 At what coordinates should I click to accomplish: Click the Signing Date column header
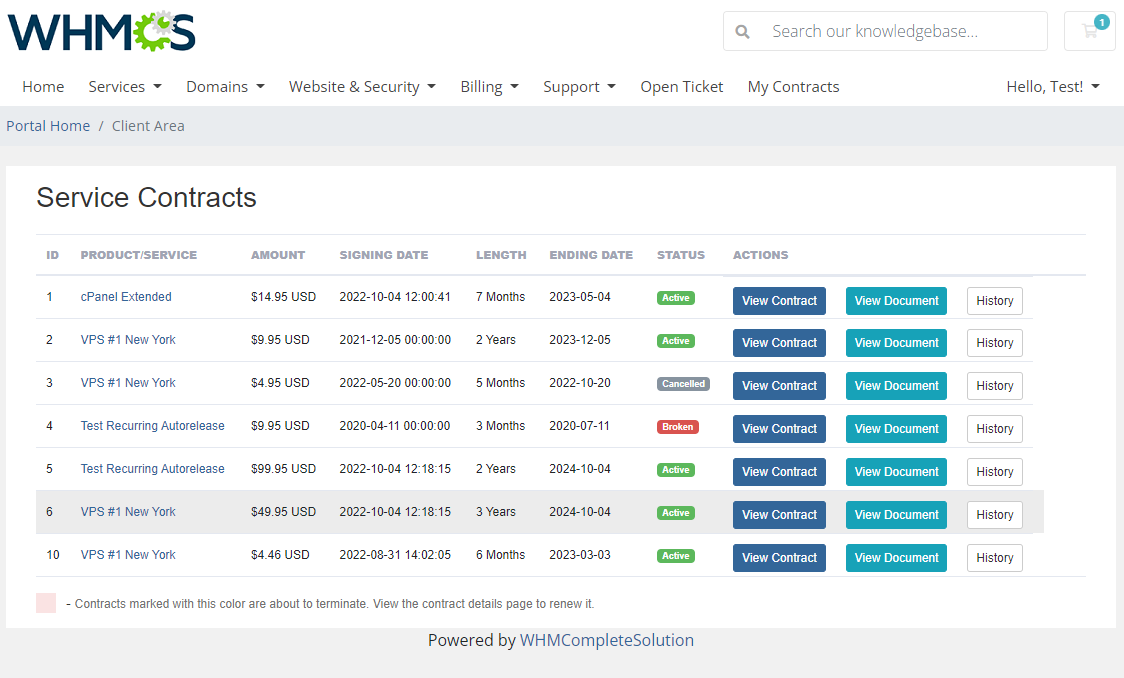384,255
